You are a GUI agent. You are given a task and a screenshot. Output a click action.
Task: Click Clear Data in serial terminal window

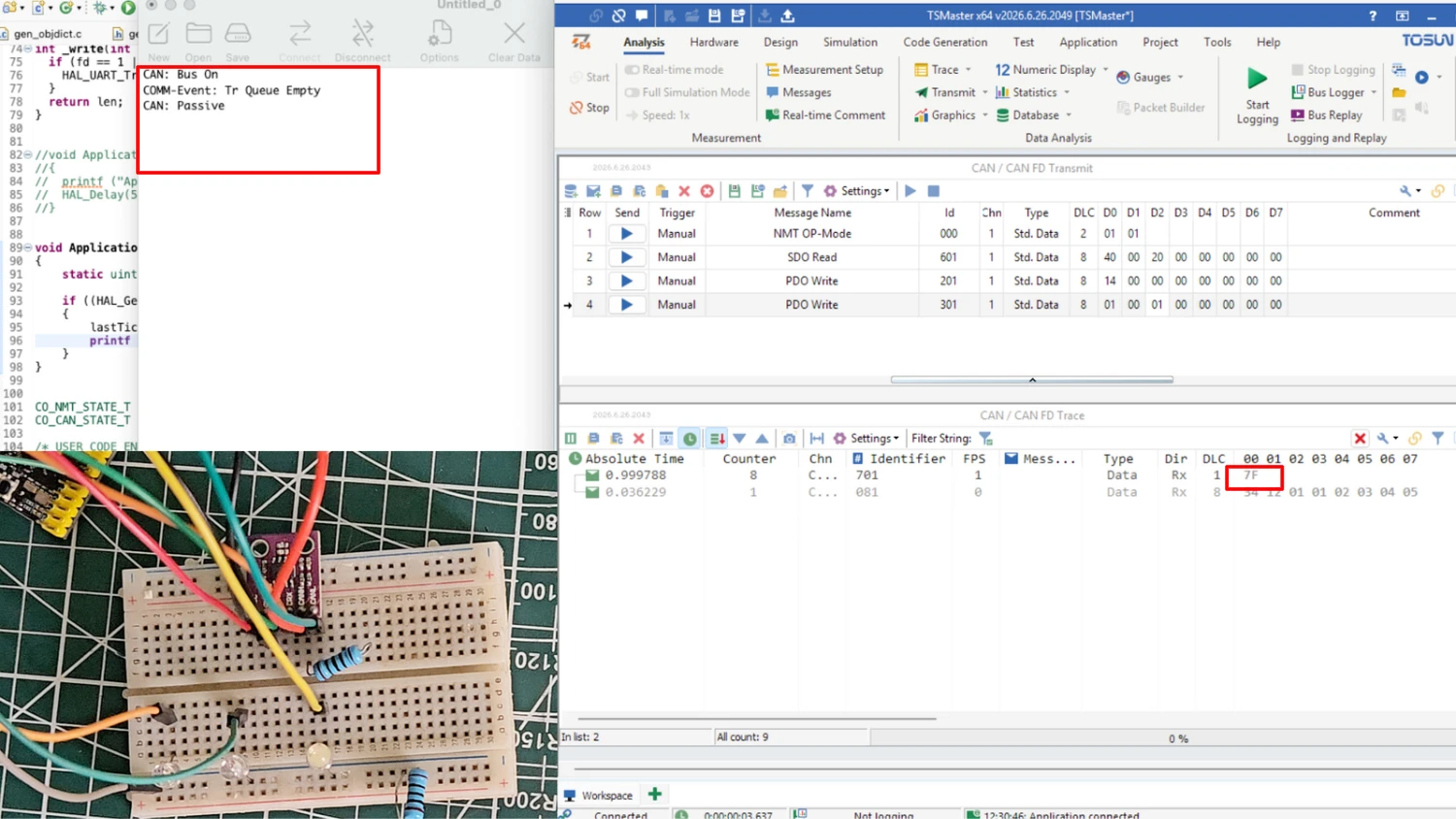click(x=514, y=42)
